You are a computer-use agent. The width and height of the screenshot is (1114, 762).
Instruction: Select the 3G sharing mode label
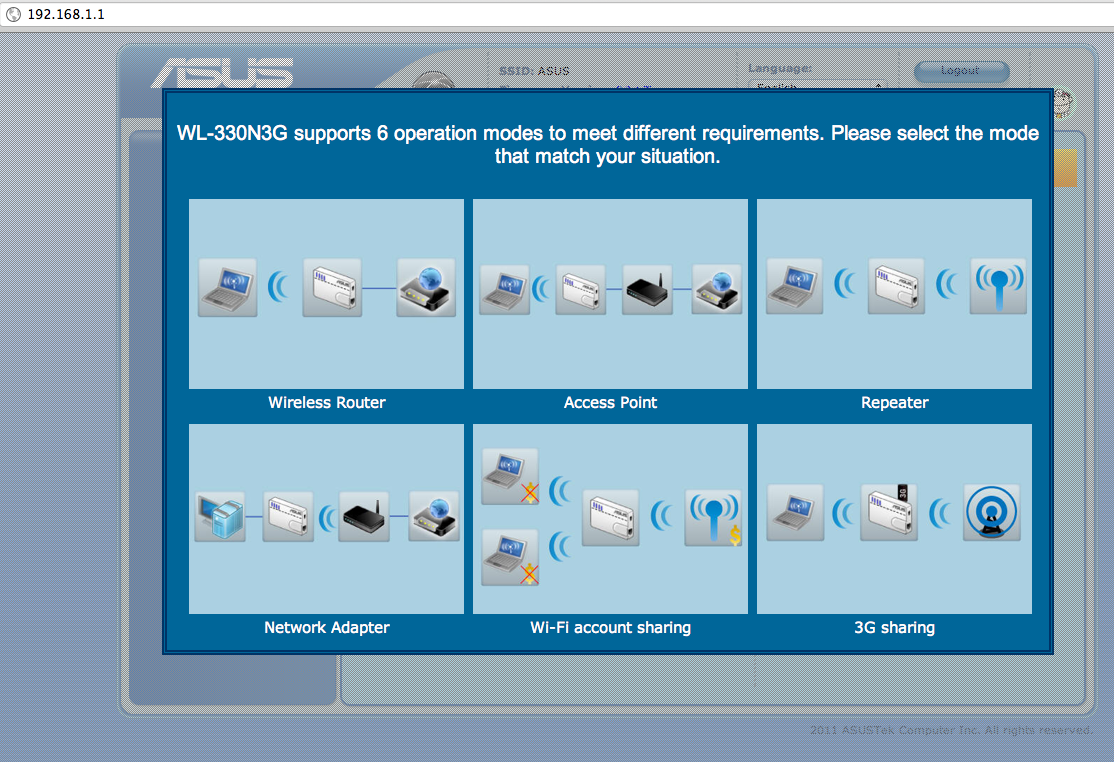(894, 628)
